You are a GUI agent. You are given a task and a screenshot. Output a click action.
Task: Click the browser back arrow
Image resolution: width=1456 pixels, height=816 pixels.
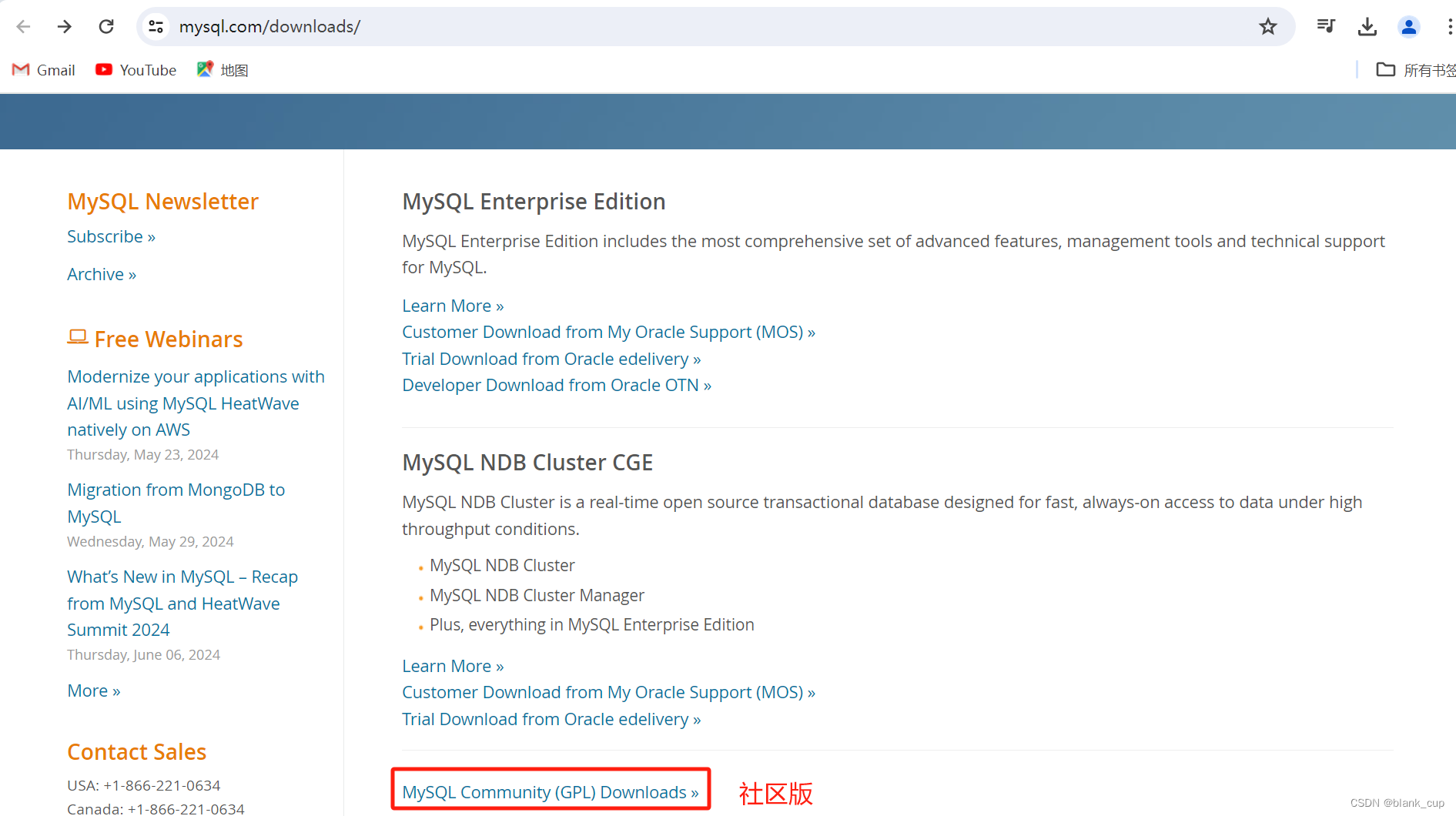point(23,27)
